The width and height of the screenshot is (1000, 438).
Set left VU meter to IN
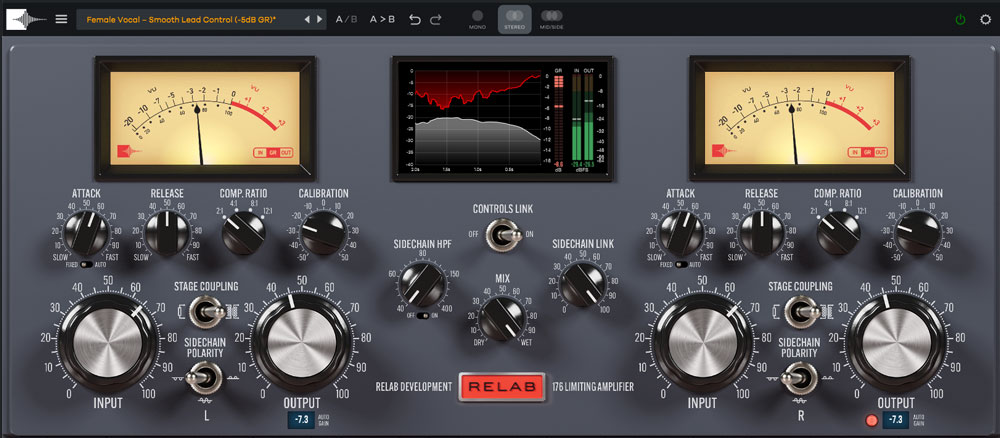(260, 152)
